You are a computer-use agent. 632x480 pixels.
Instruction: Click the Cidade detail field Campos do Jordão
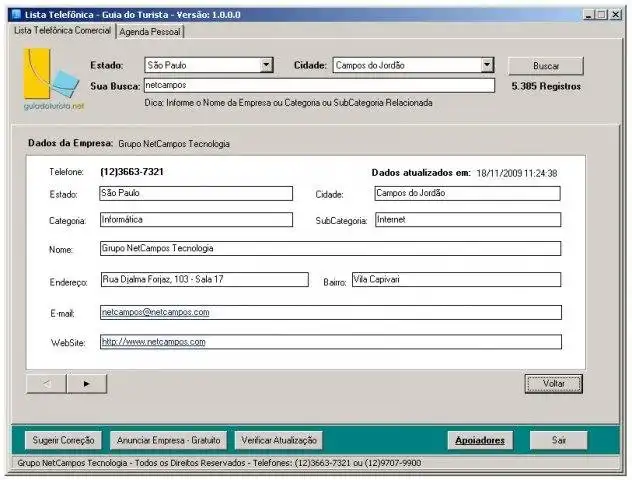(x=467, y=193)
